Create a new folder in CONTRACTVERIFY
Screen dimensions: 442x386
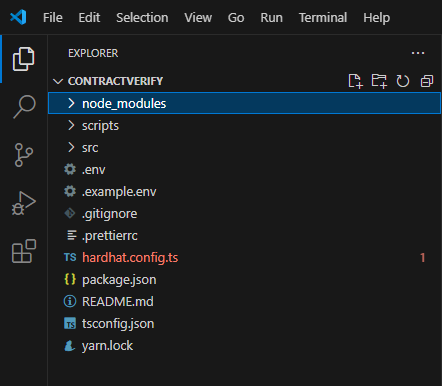tap(379, 81)
